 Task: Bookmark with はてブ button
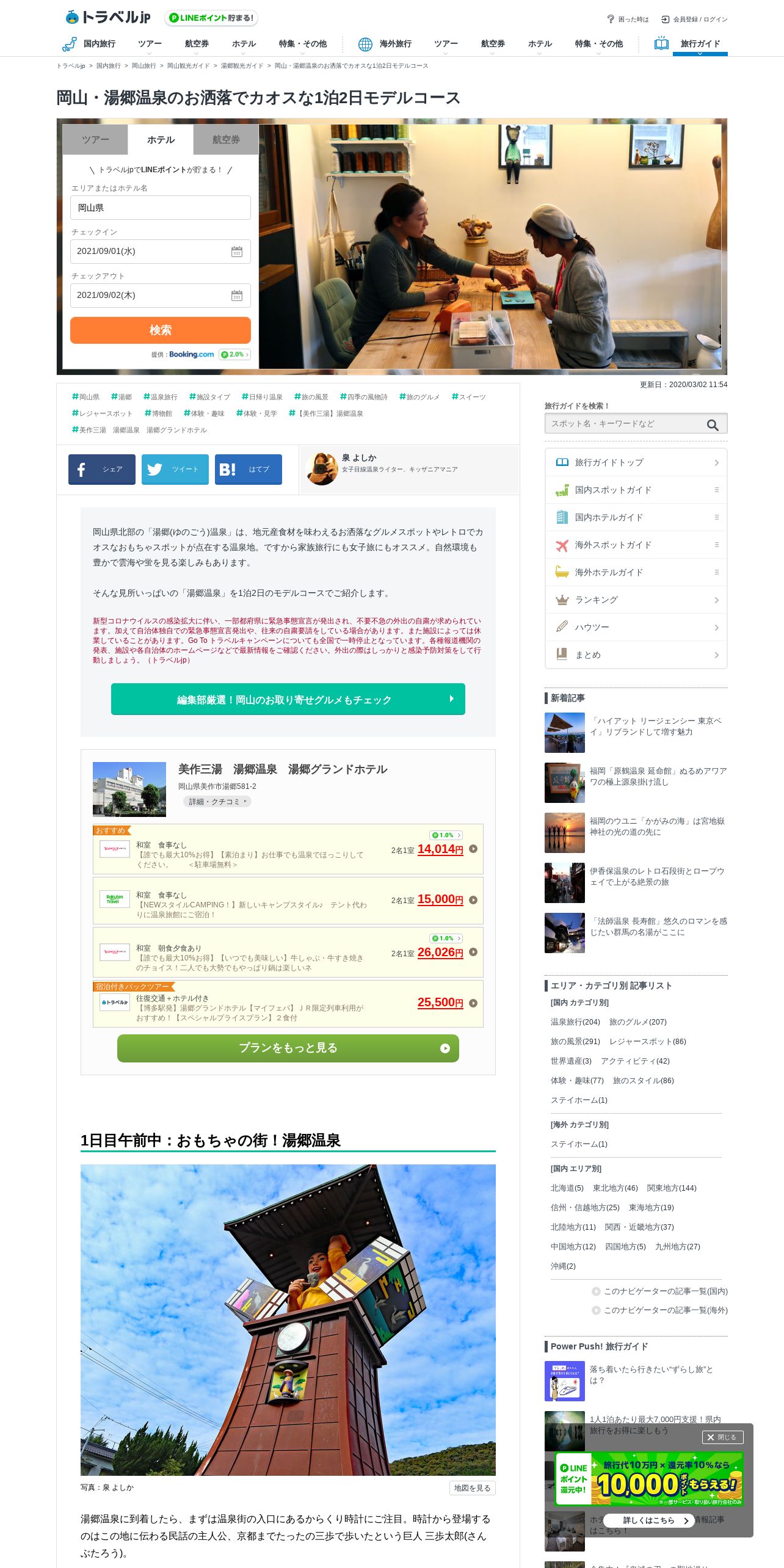pyautogui.click(x=249, y=469)
